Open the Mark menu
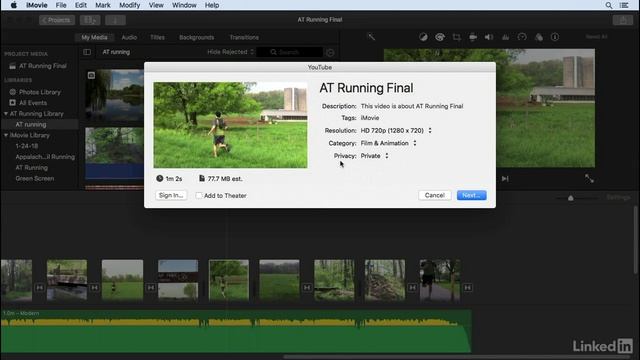 click(x=102, y=5)
